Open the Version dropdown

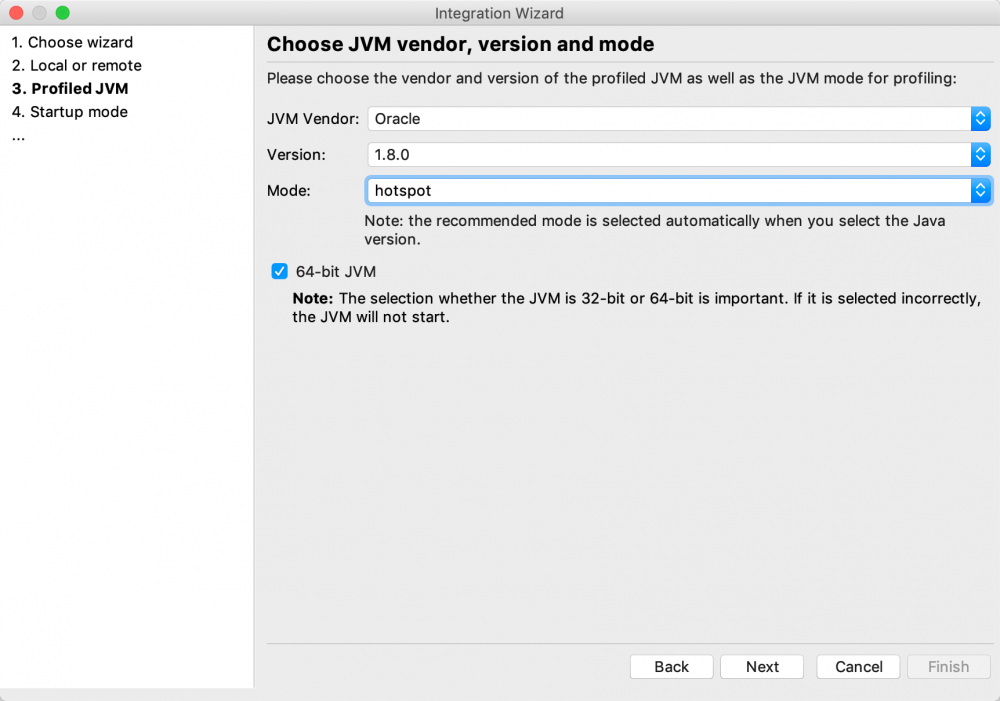tap(670, 154)
